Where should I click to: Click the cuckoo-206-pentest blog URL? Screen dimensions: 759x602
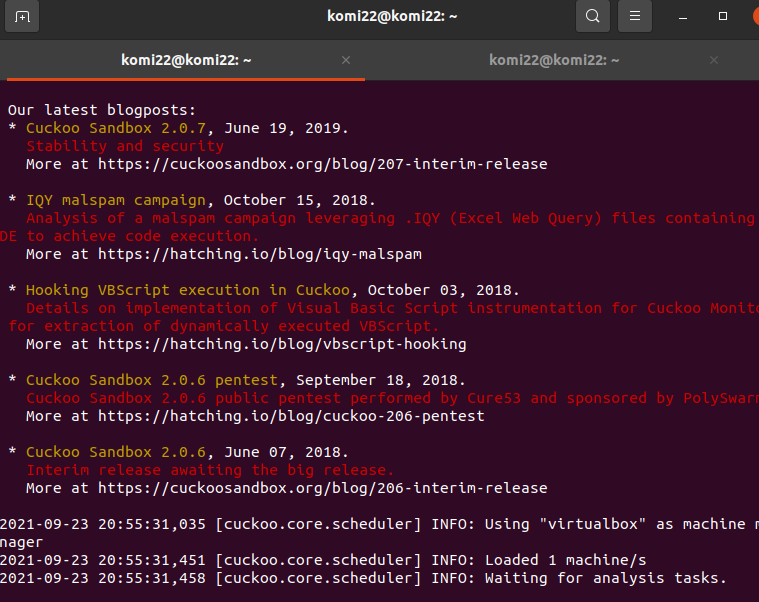(291, 416)
